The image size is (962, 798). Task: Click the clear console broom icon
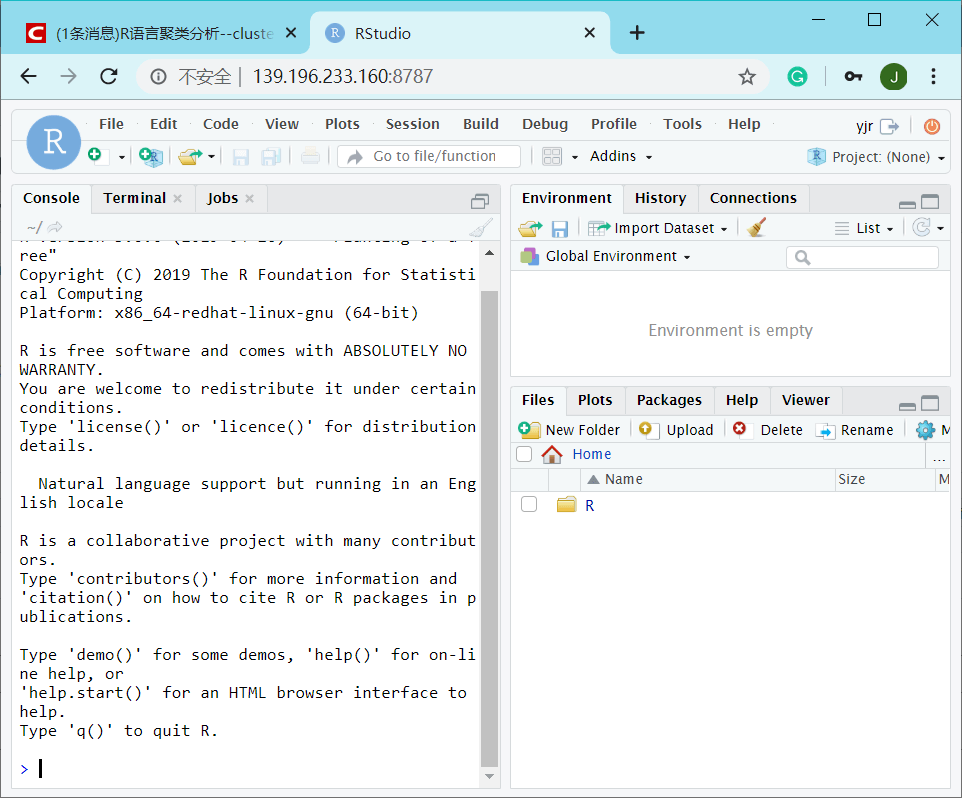pos(481,227)
